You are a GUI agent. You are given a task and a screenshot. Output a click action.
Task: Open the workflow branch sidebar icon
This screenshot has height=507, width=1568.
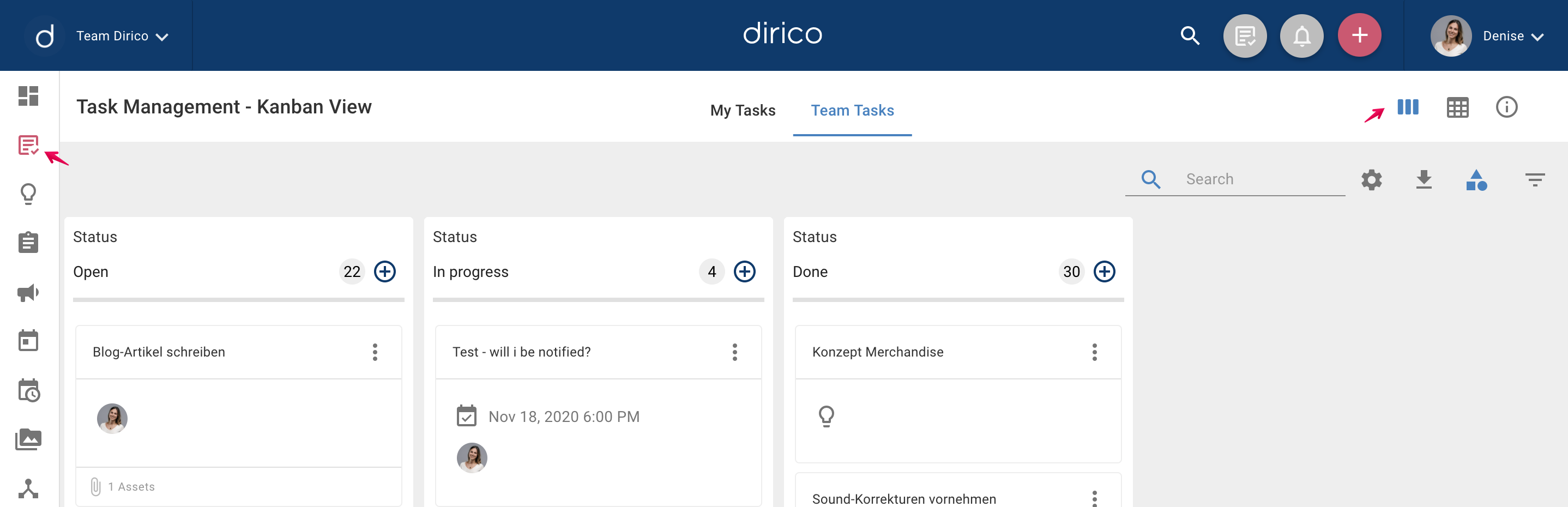[28, 488]
